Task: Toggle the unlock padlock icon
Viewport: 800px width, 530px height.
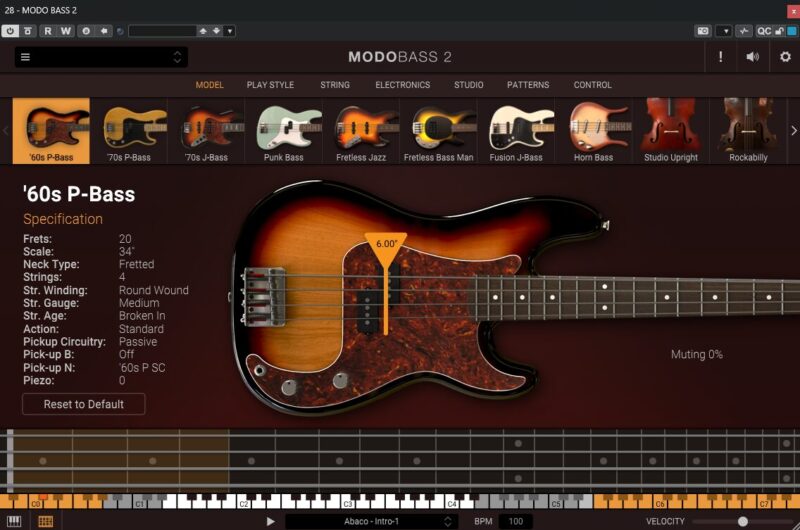Action: point(779,31)
